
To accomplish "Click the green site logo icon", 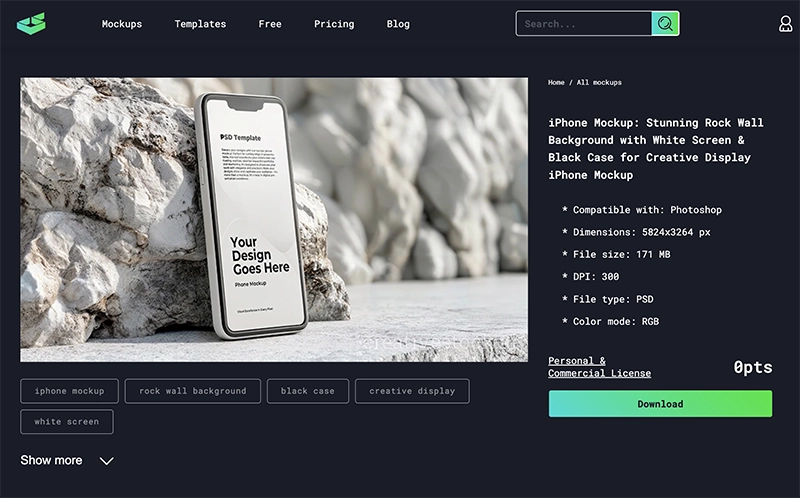I will point(31,24).
